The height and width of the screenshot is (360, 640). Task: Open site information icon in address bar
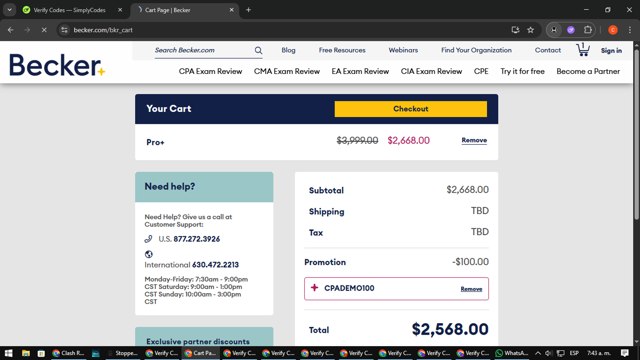64,30
